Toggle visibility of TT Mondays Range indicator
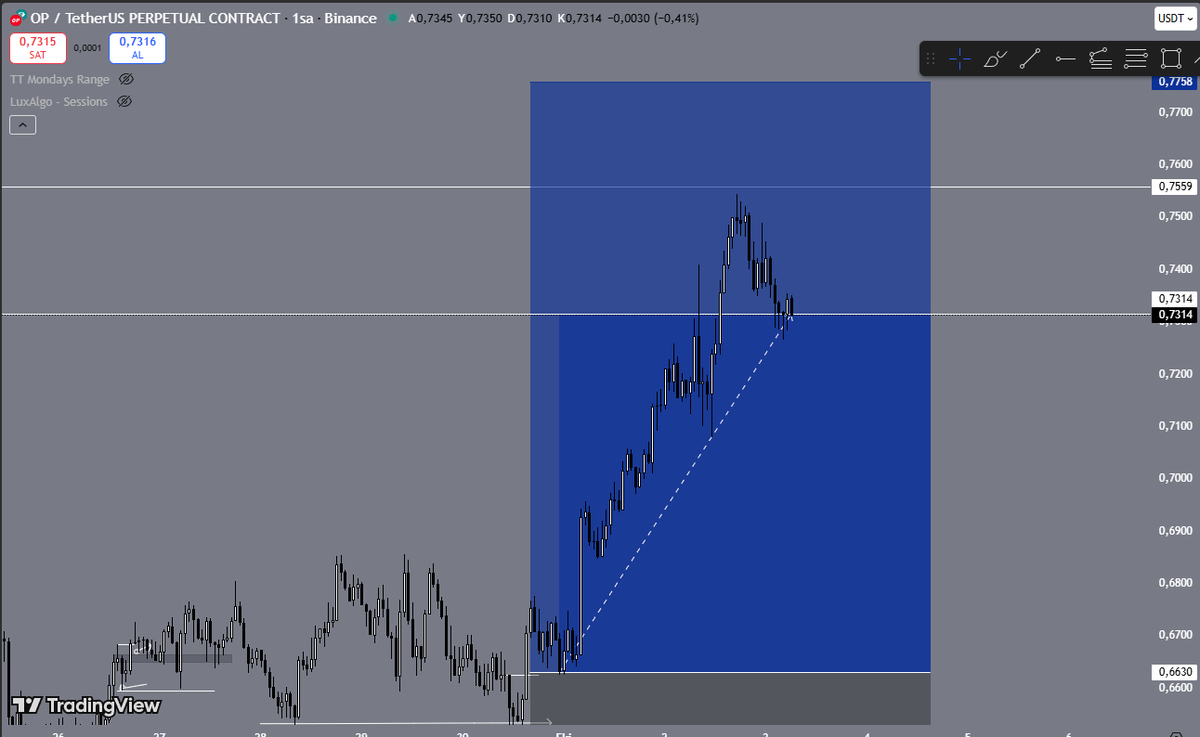The image size is (1200, 737). pos(126,79)
